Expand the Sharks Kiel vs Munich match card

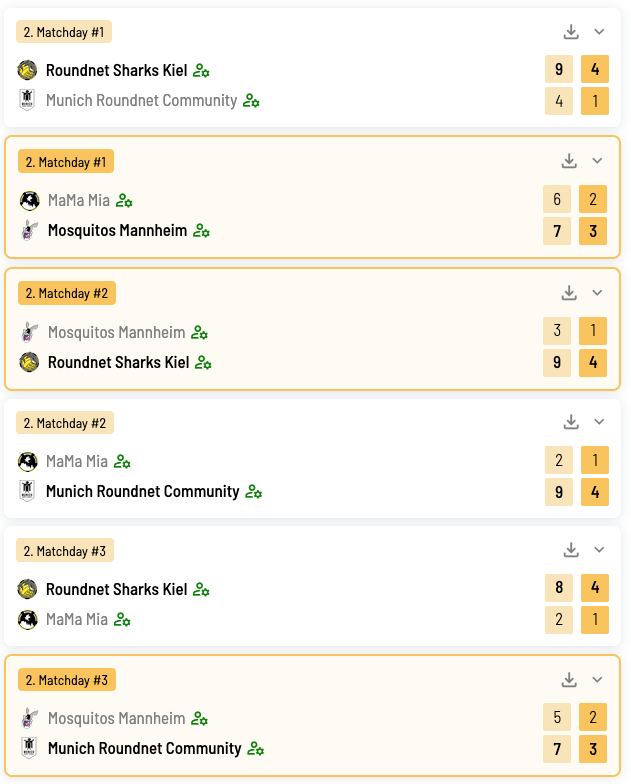(599, 32)
